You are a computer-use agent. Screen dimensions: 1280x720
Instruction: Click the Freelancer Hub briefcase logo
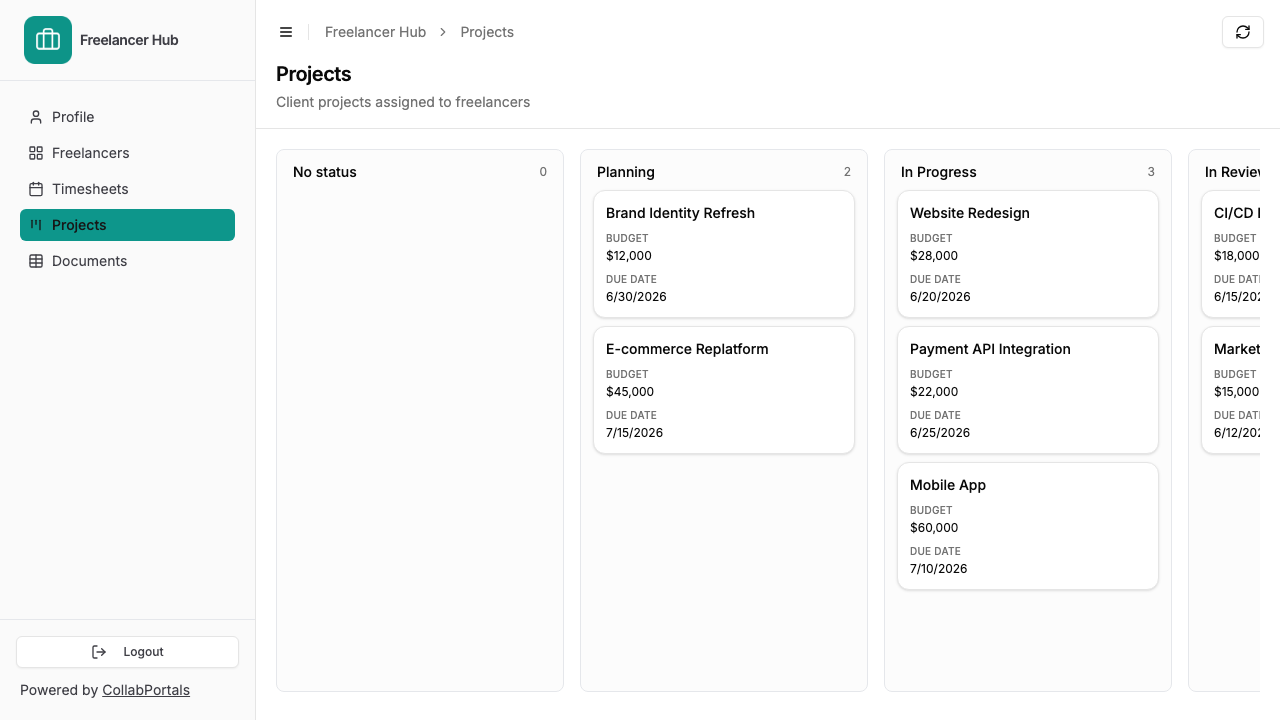coord(48,40)
